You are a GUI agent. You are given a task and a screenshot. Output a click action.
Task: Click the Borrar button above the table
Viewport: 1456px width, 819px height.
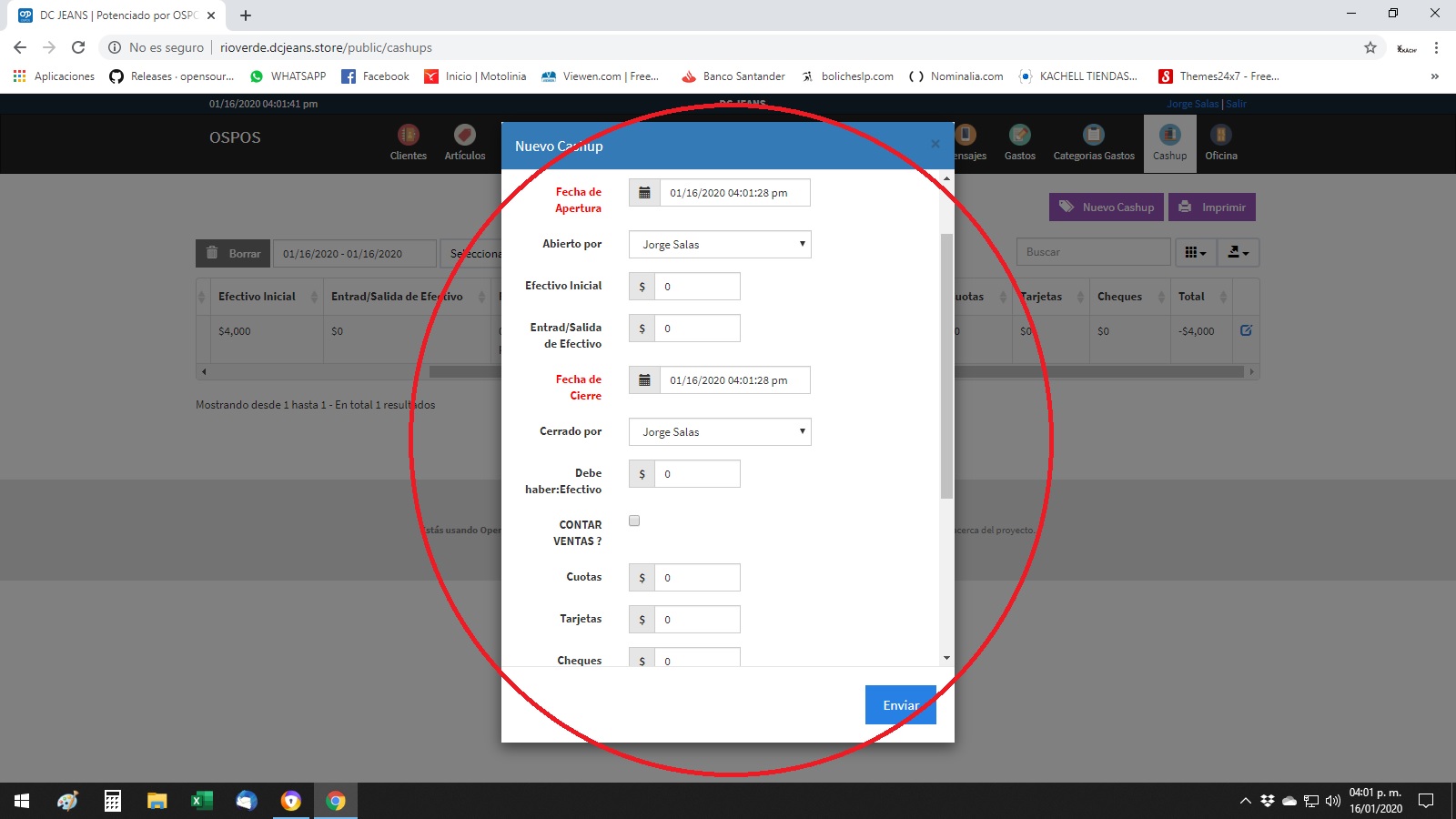pyautogui.click(x=232, y=253)
